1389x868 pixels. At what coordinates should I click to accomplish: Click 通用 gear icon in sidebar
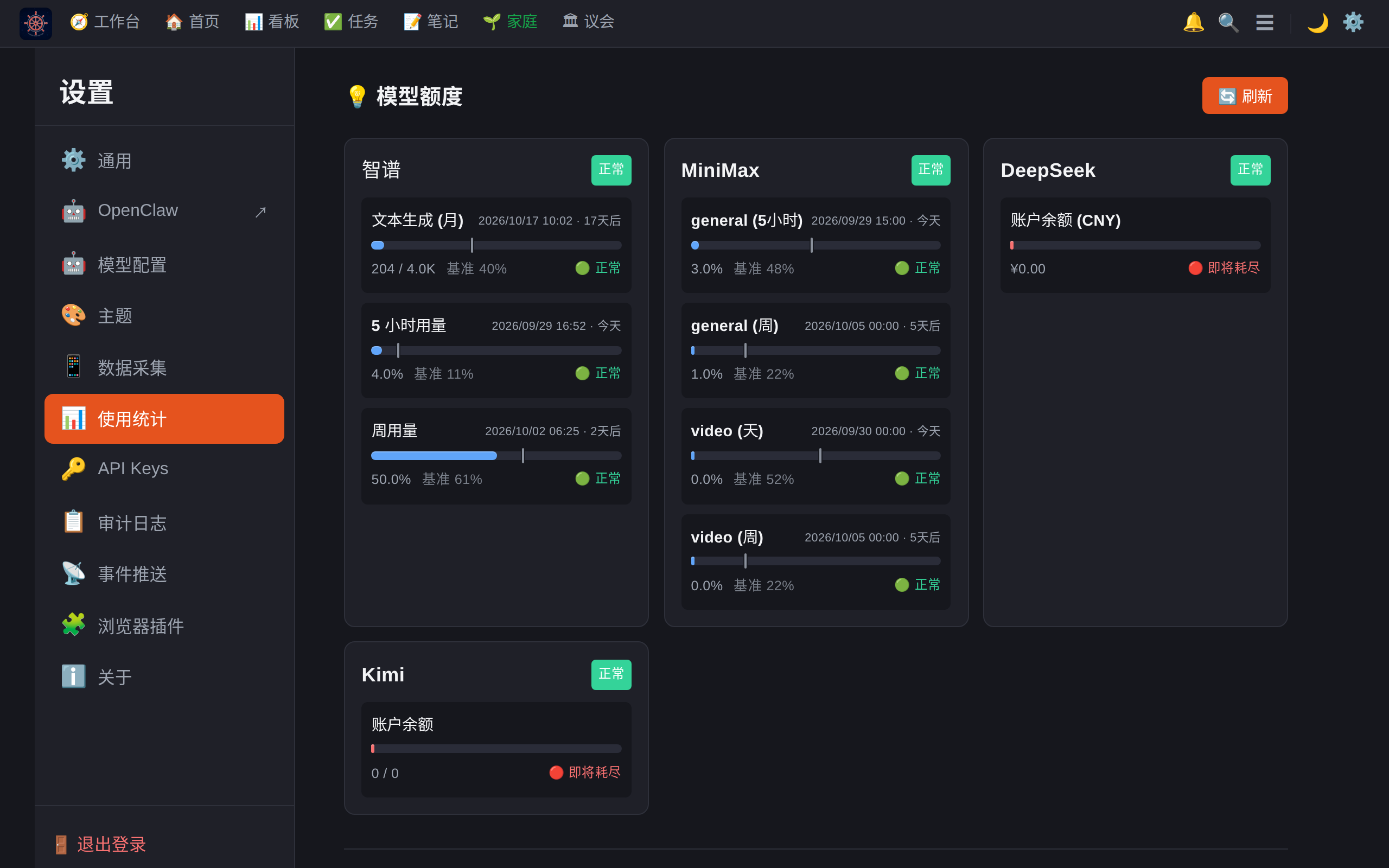[x=73, y=160]
